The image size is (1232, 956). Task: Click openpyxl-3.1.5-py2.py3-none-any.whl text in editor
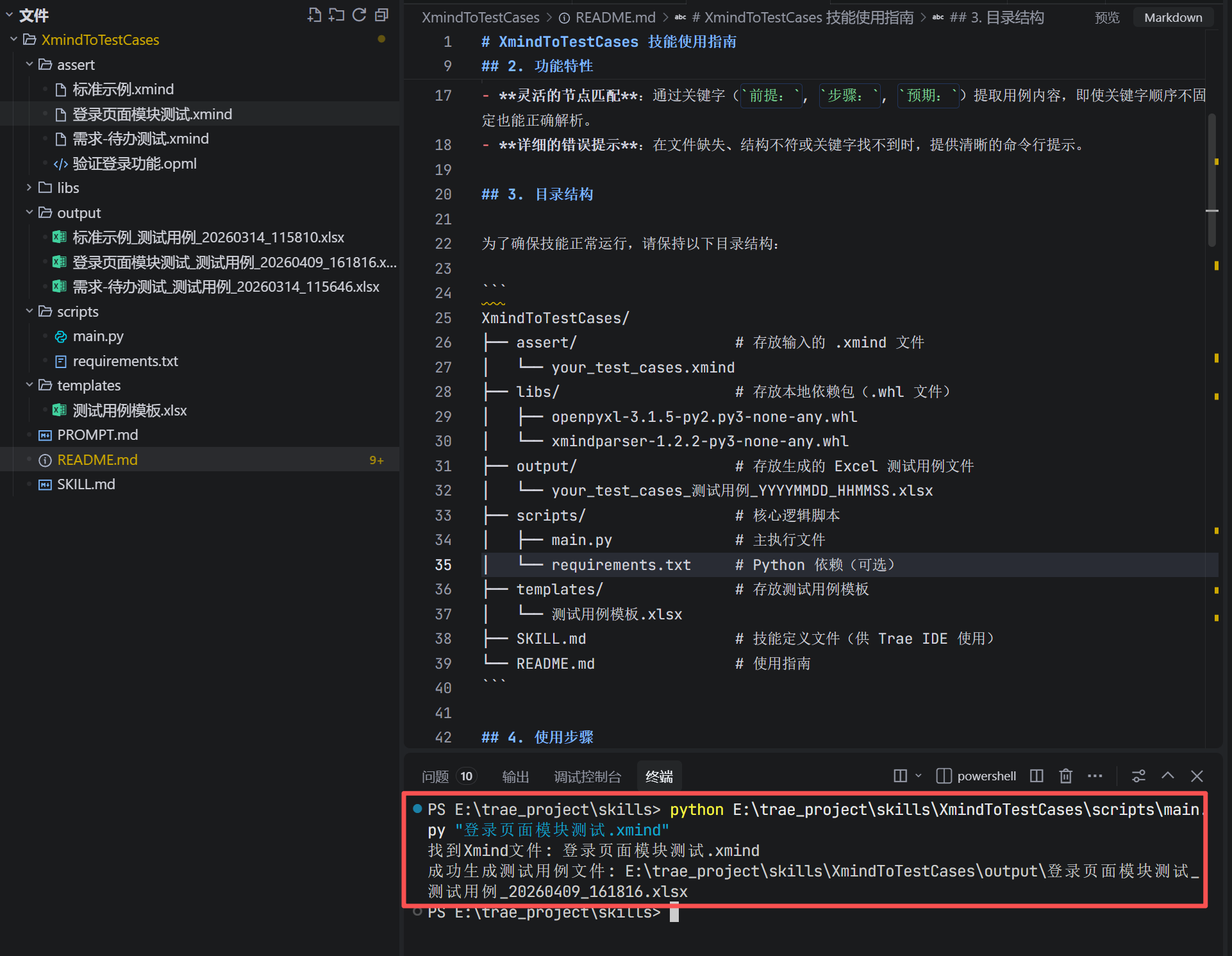(x=704, y=417)
